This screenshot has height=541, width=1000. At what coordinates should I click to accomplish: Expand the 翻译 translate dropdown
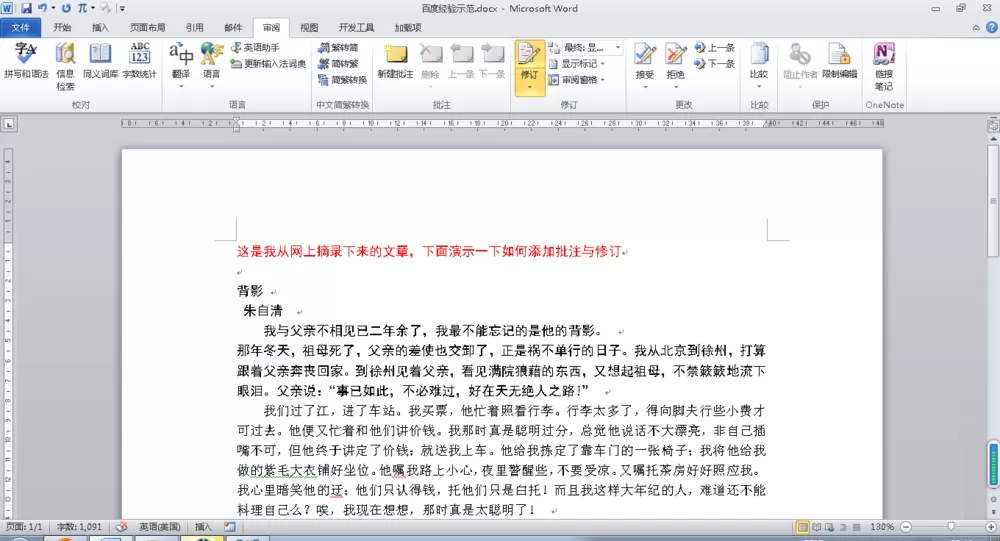181,86
